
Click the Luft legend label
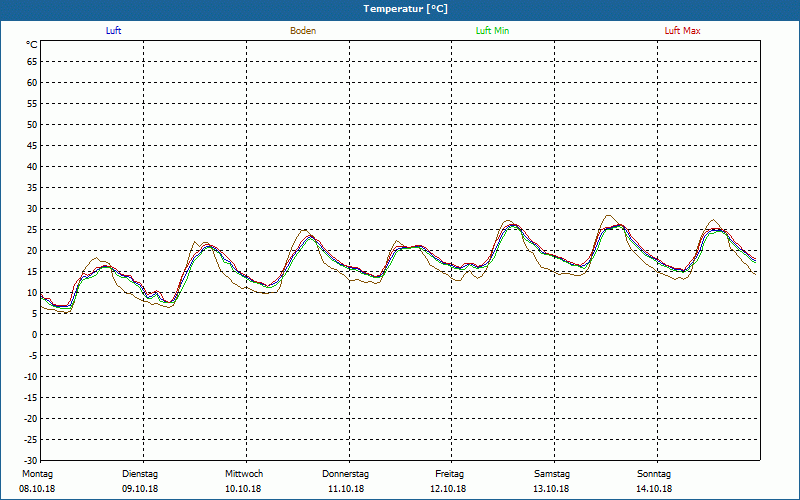[x=113, y=31]
